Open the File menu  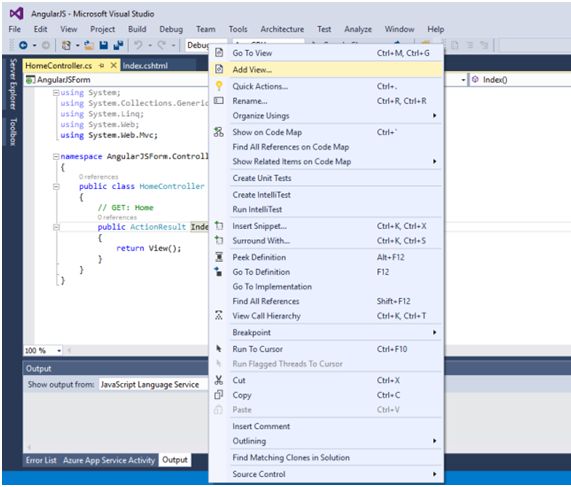point(15,29)
